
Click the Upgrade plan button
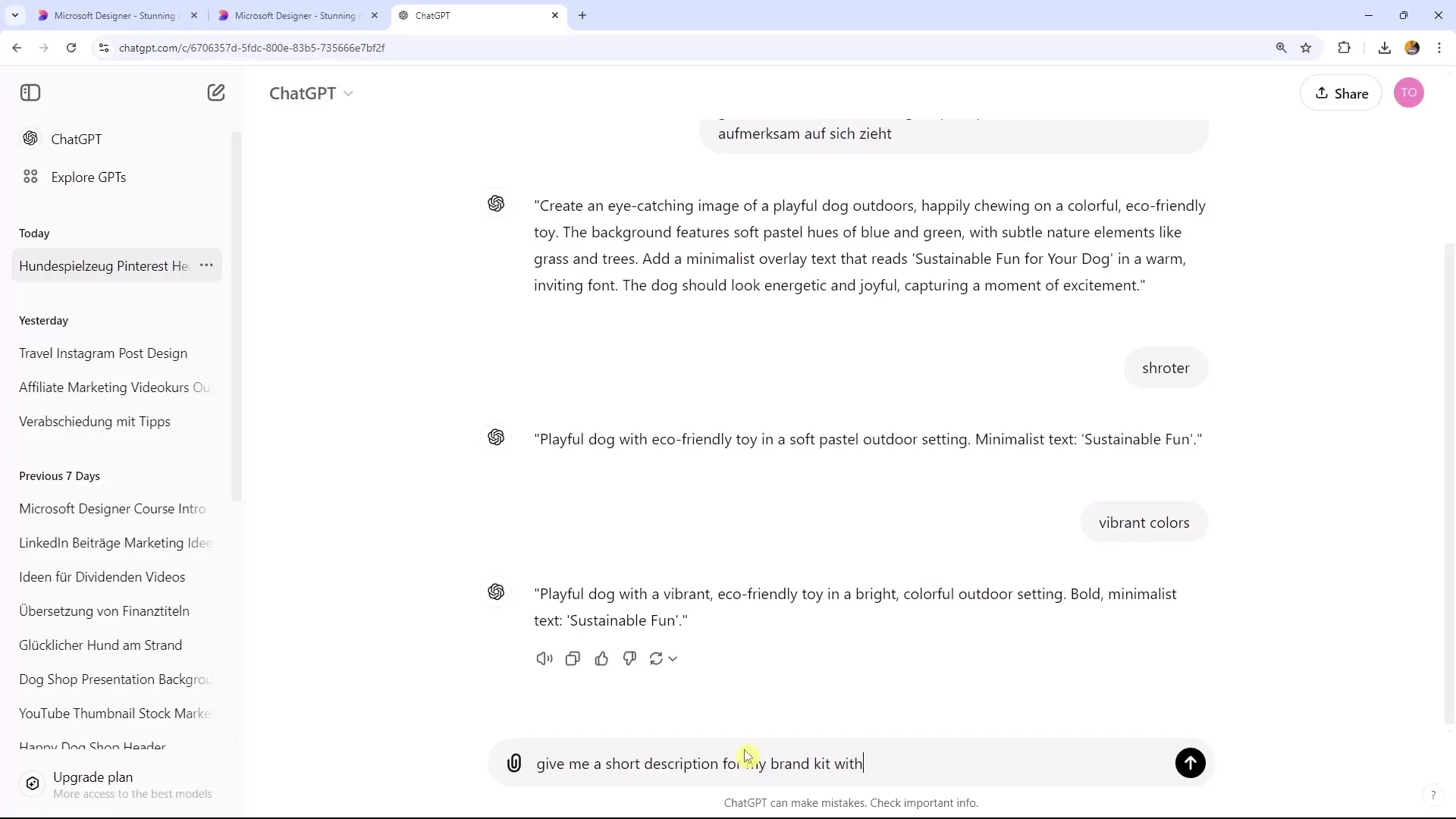coord(92,777)
